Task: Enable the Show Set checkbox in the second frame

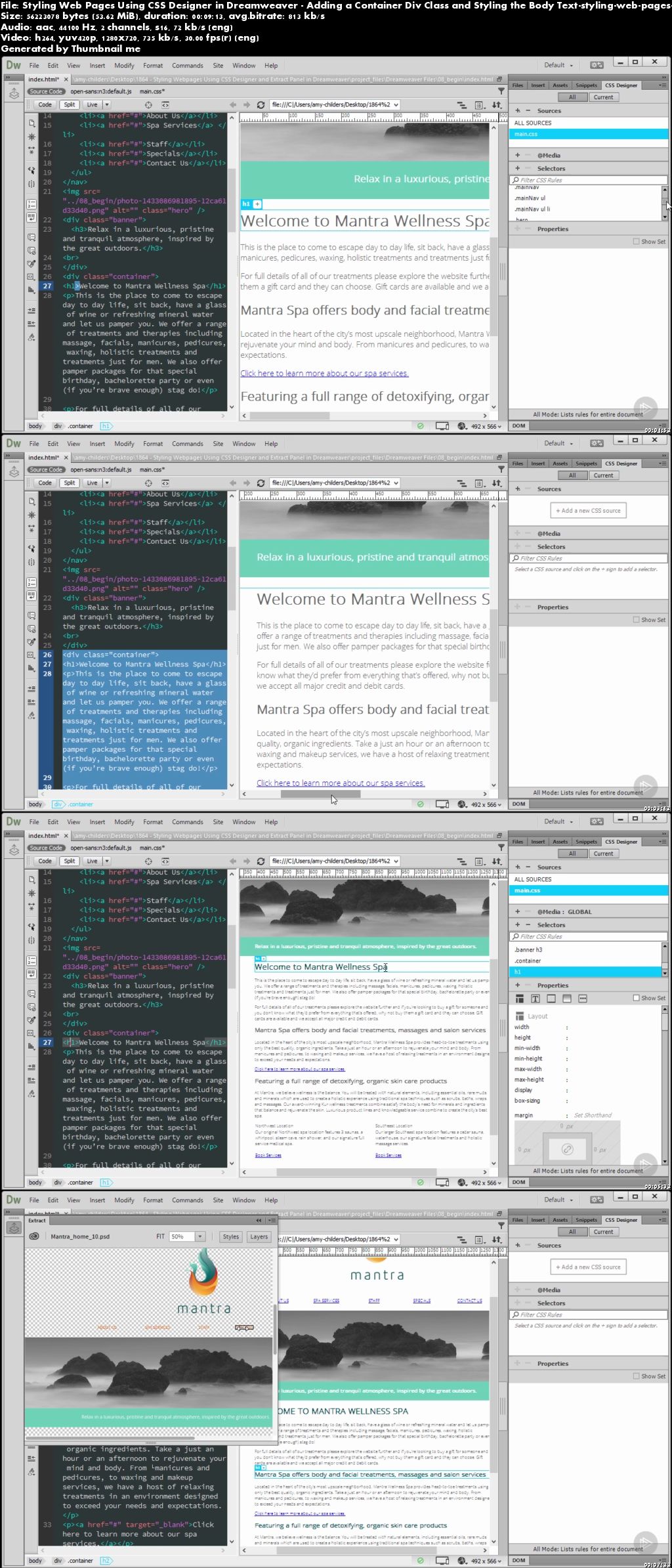Action: 636,620
